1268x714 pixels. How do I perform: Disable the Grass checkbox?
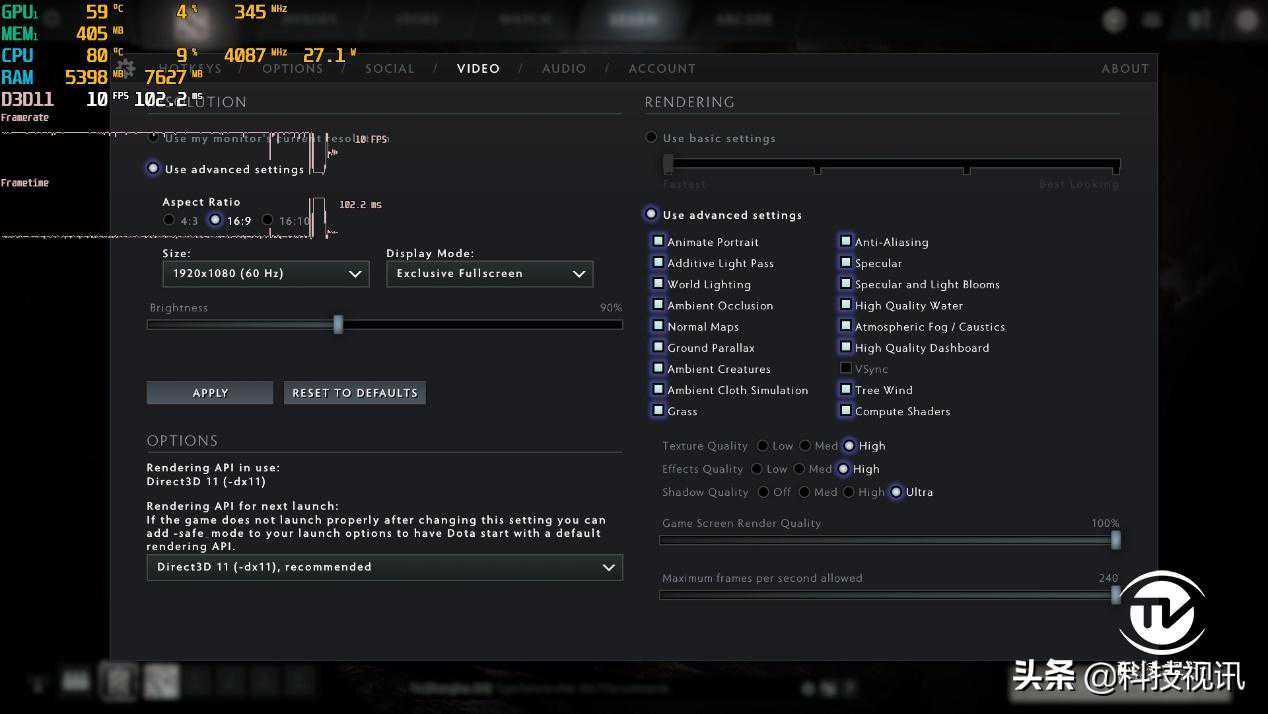[x=658, y=411]
